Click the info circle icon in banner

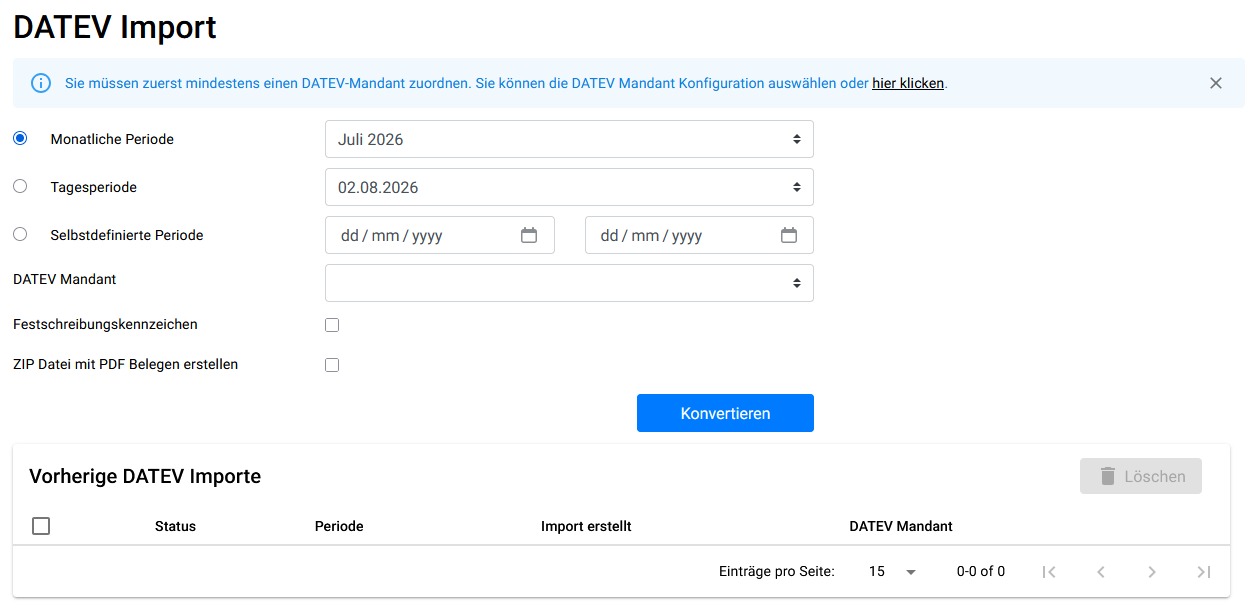coord(41,83)
